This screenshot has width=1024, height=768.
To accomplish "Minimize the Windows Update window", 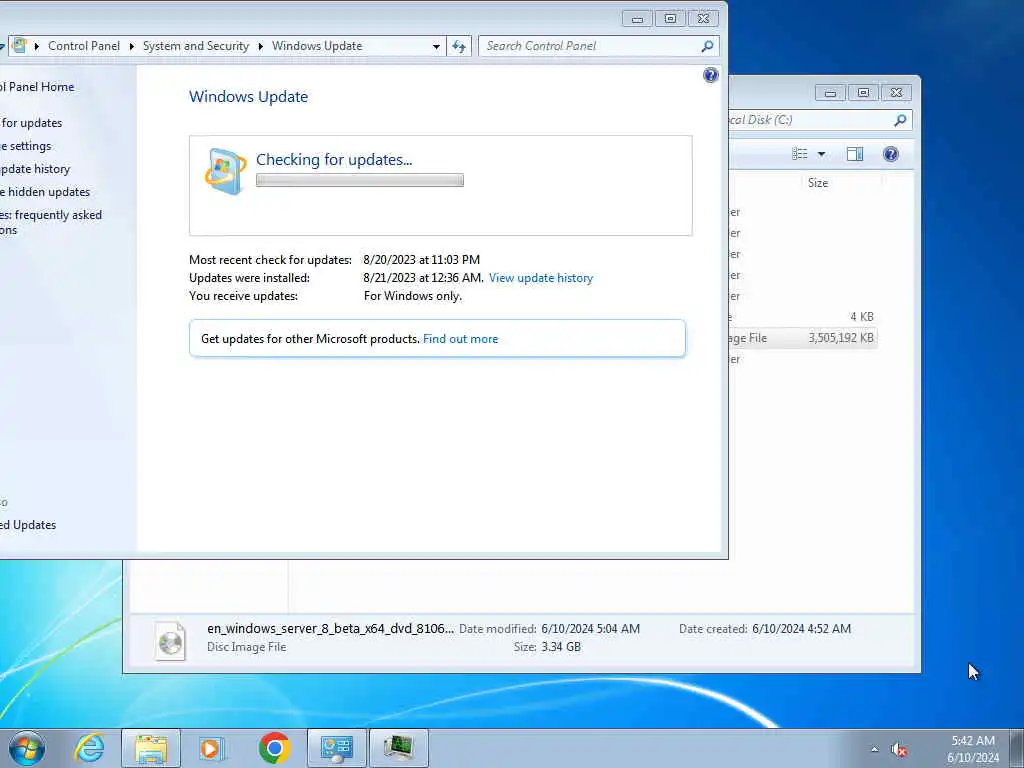I will 637,19.
